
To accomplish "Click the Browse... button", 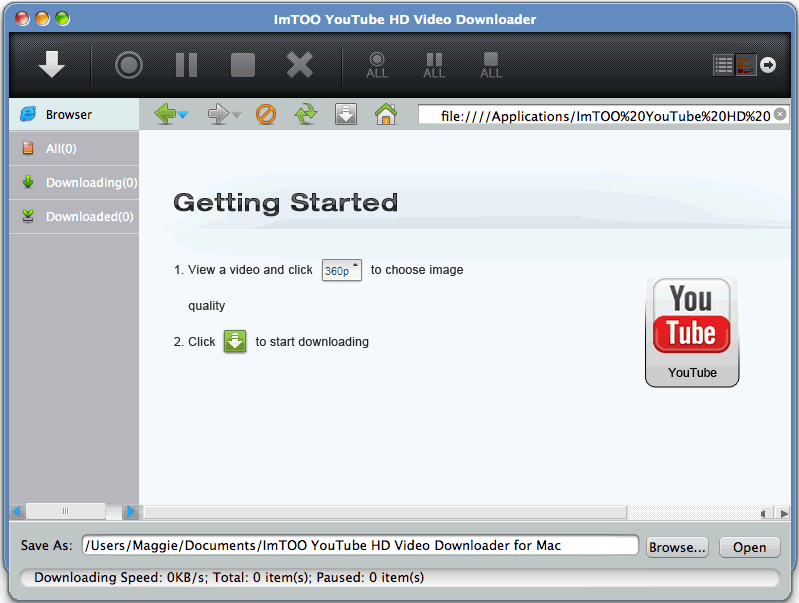I will pyautogui.click(x=677, y=547).
